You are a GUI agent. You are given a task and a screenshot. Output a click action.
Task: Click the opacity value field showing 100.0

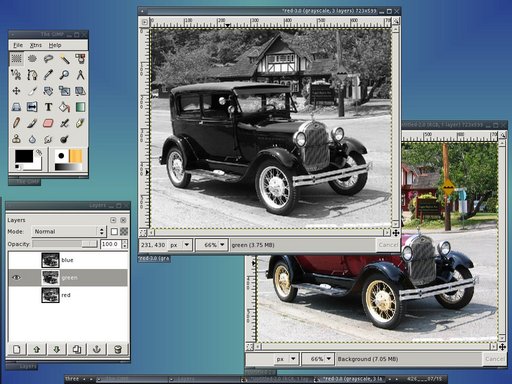111,244
